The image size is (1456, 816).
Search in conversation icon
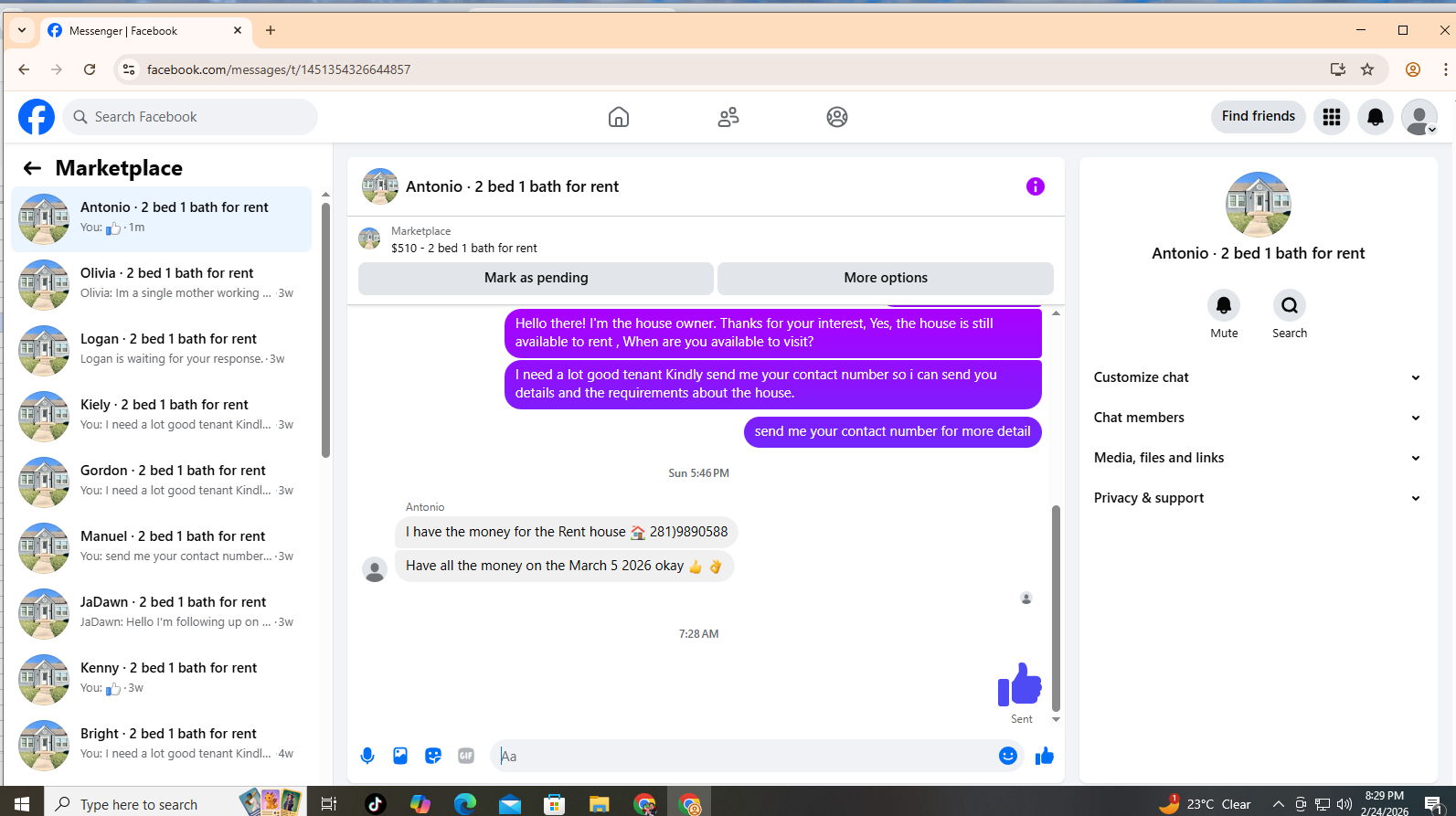(1290, 305)
